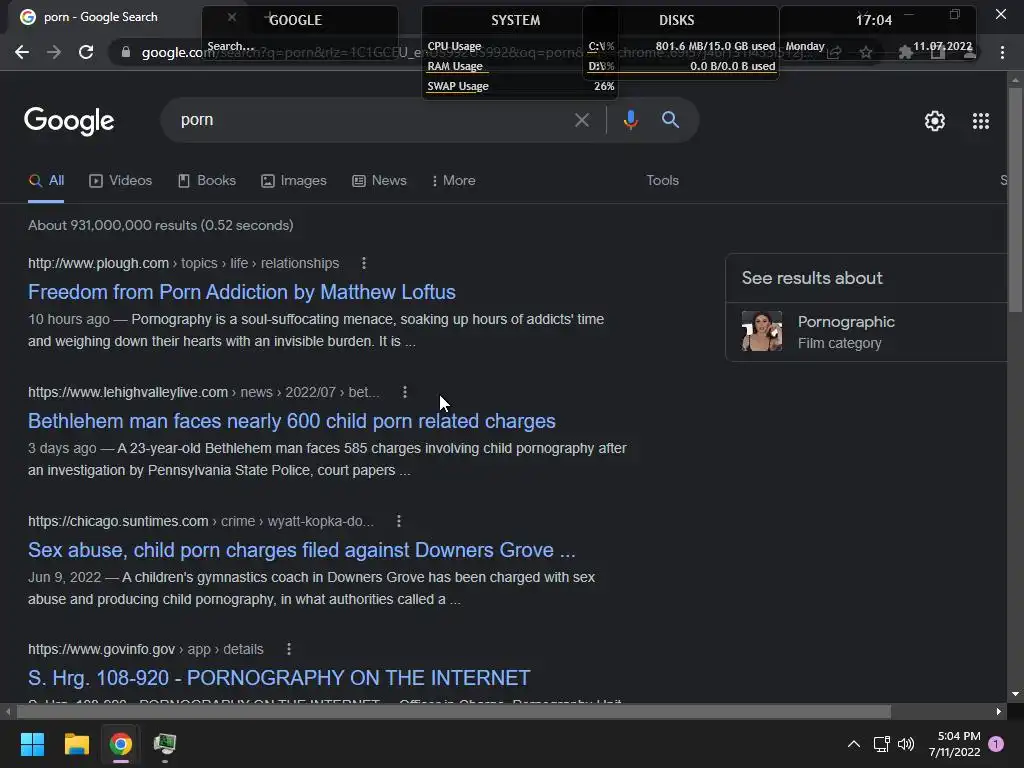Open options for the plough.com result
The height and width of the screenshot is (768, 1024).
364,263
